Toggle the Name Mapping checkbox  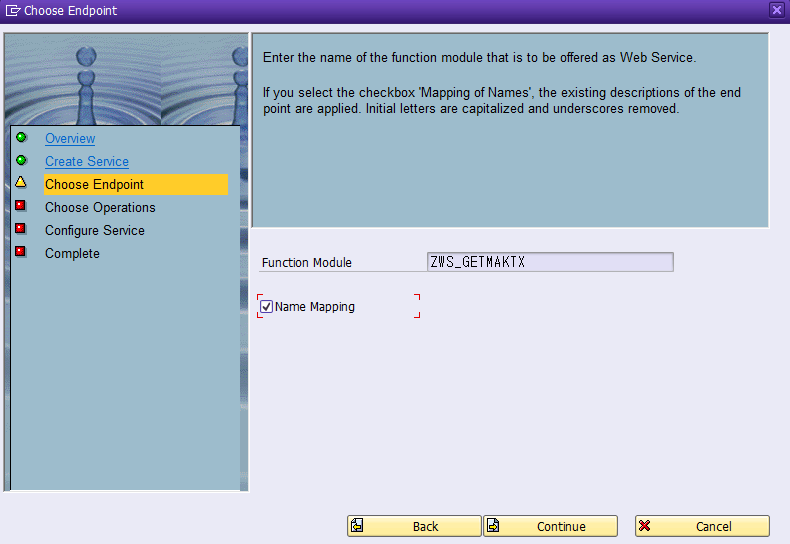point(266,307)
